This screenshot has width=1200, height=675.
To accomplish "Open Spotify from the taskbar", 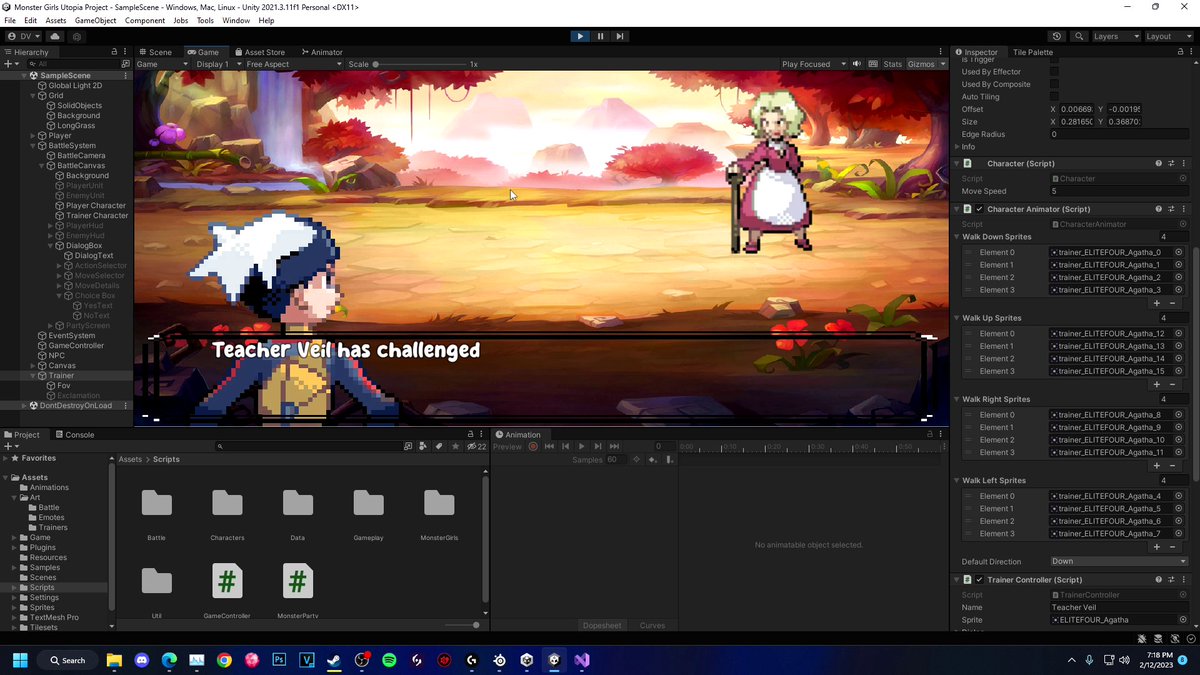I will (390, 660).
